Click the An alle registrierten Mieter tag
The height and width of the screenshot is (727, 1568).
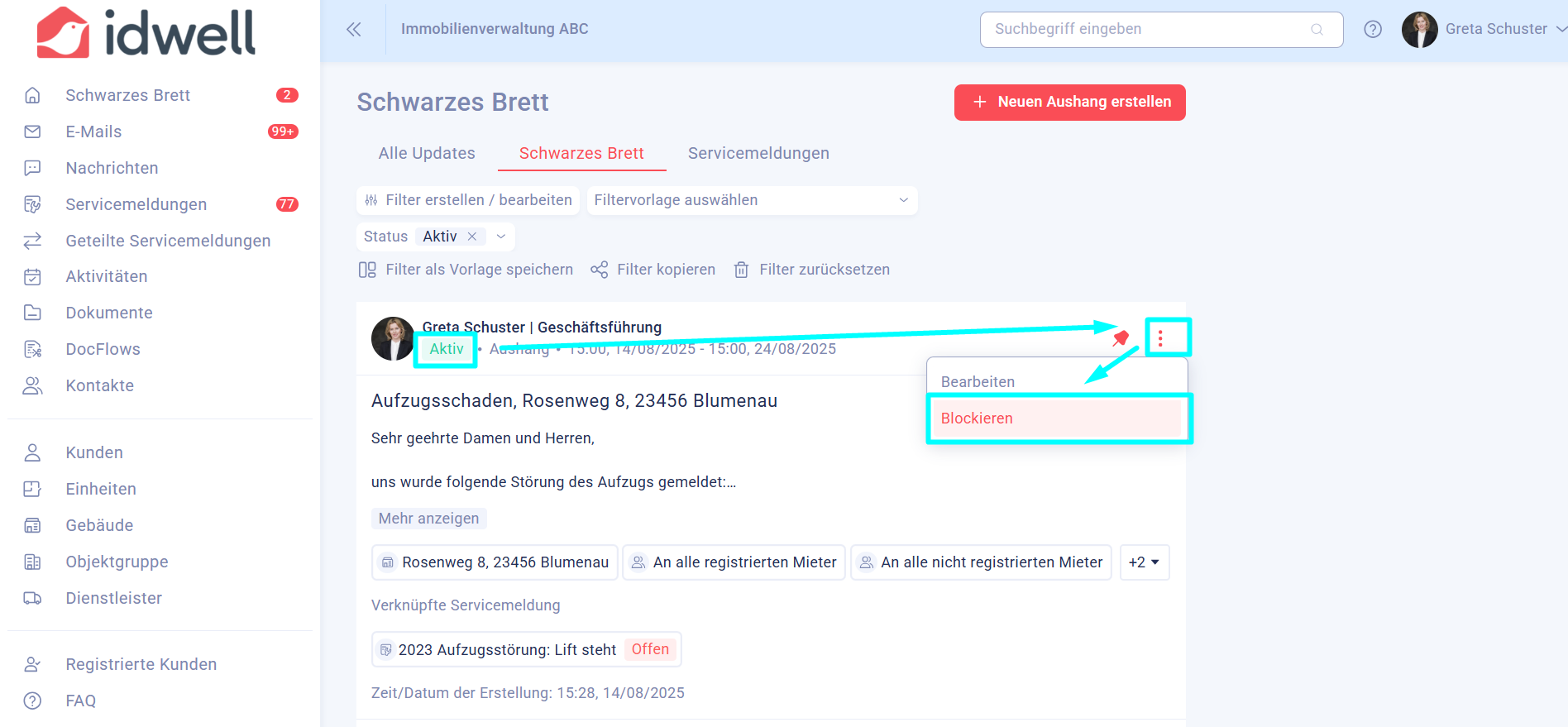(734, 562)
